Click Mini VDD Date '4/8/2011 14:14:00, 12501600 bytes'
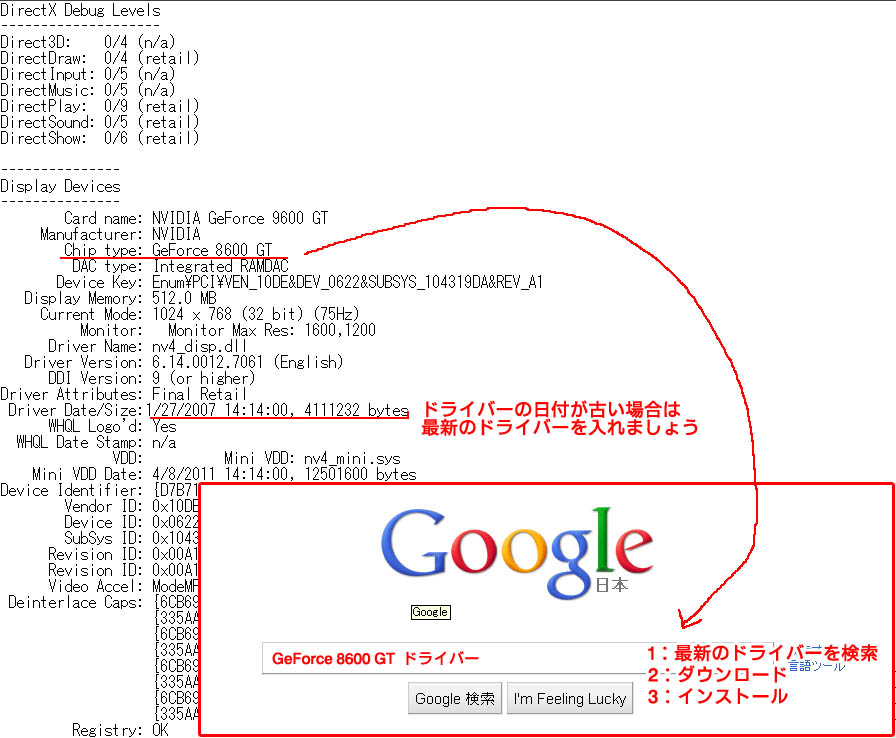The image size is (896, 738). point(284,474)
